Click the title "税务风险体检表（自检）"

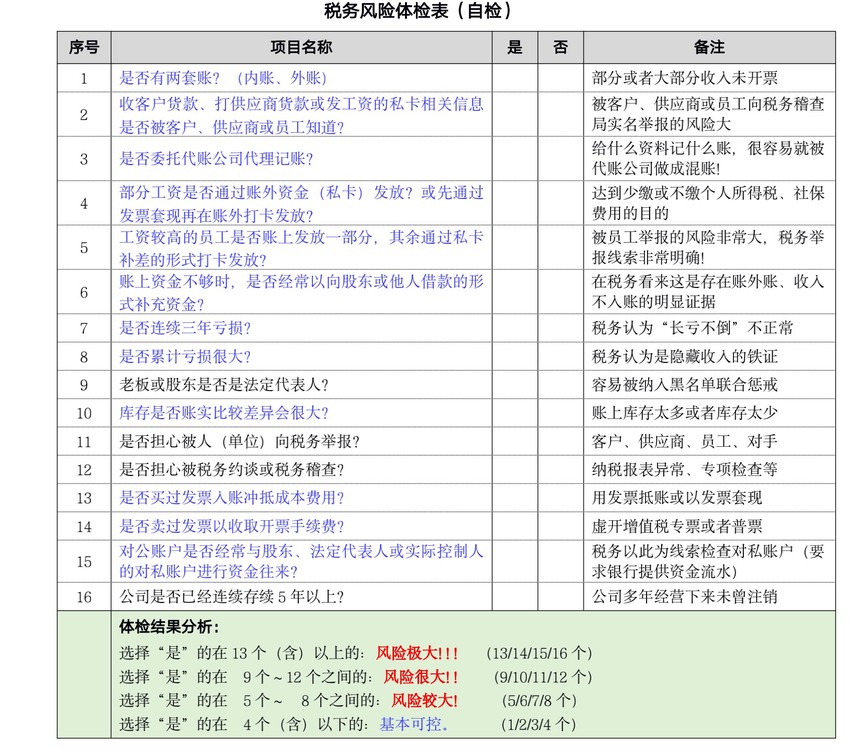tap(418, 10)
